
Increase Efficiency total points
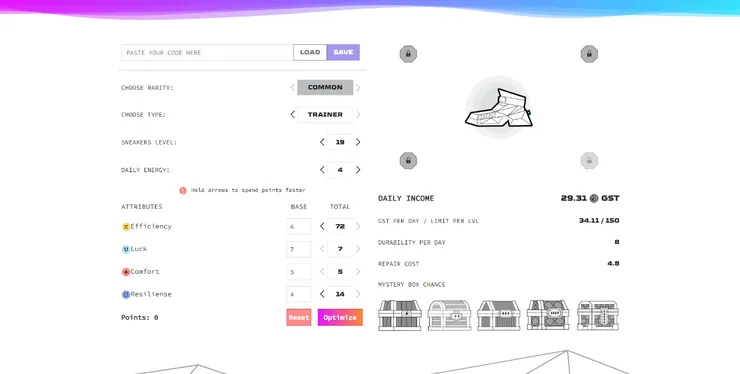(358, 227)
